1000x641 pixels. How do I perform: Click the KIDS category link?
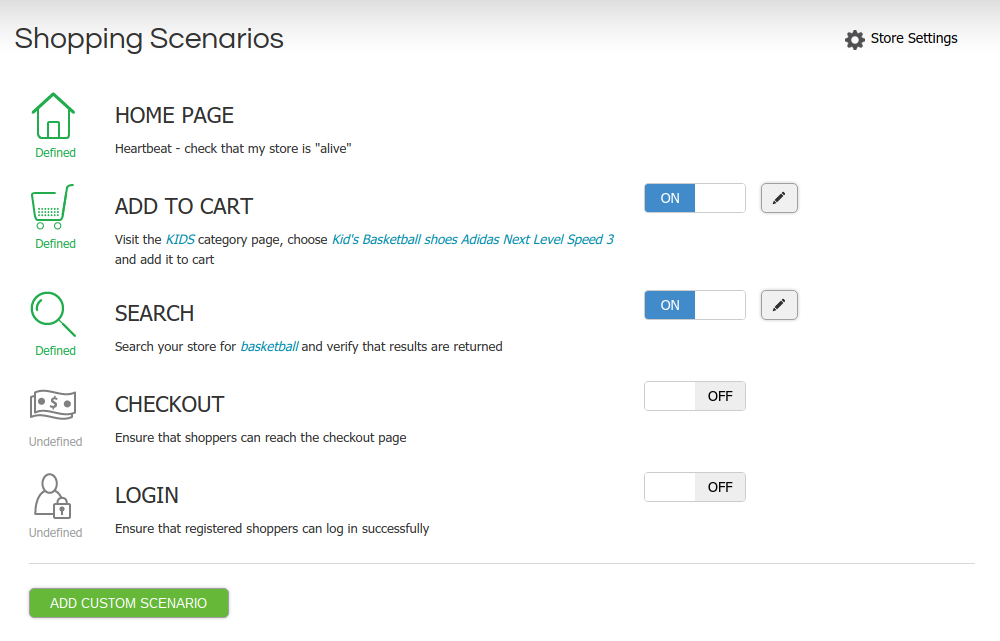[181, 240]
